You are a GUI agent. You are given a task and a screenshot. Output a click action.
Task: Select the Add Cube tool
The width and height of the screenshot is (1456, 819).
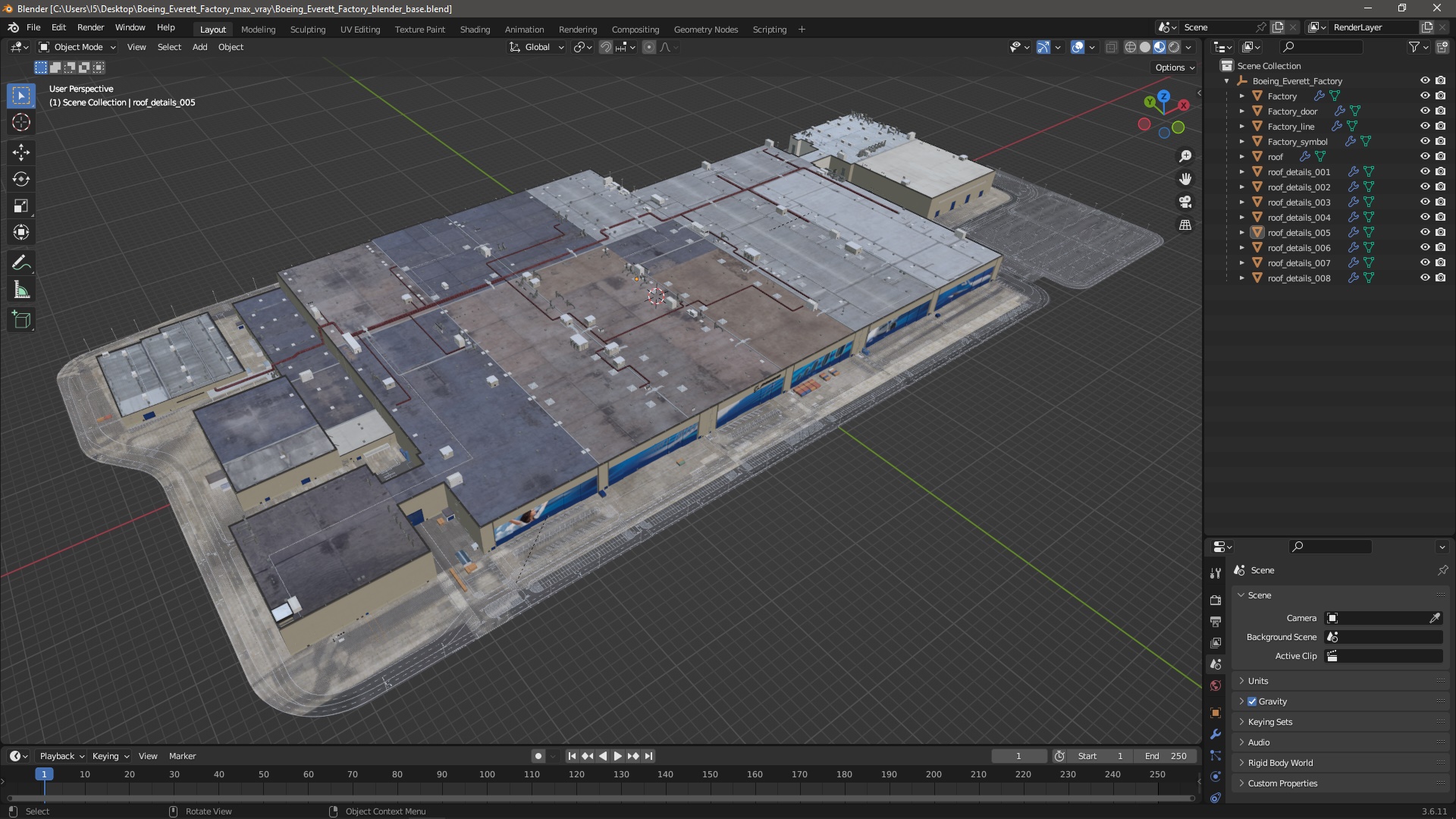click(21, 320)
